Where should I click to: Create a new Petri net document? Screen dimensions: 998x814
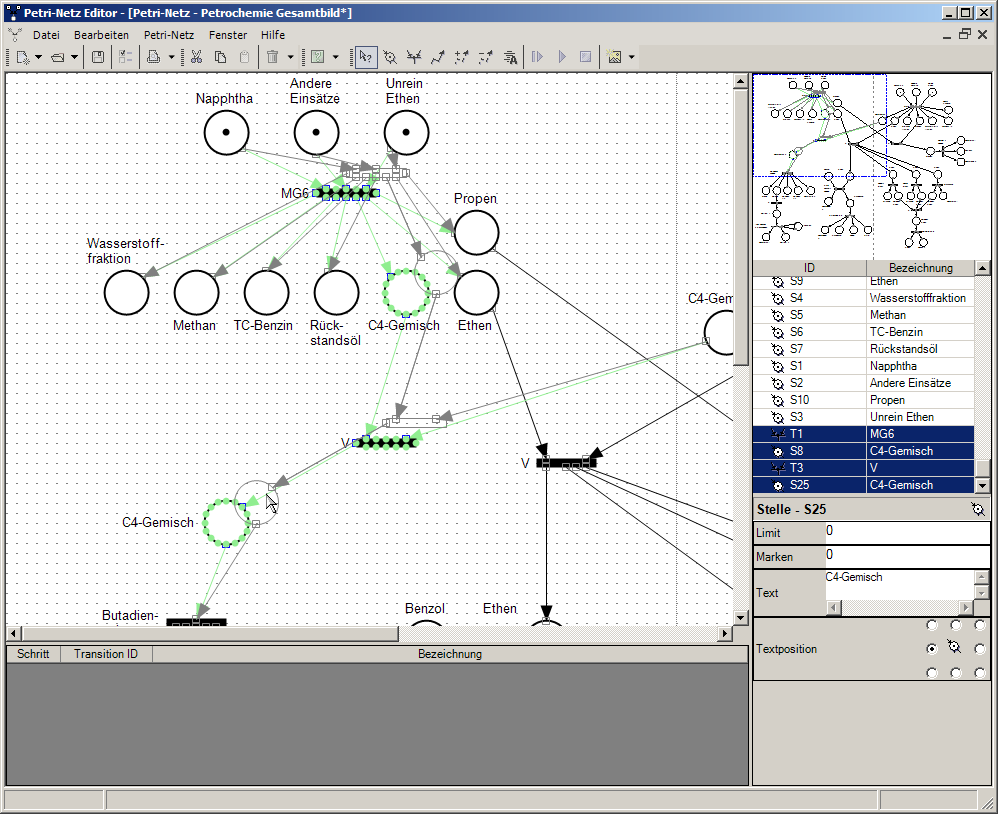point(23,57)
